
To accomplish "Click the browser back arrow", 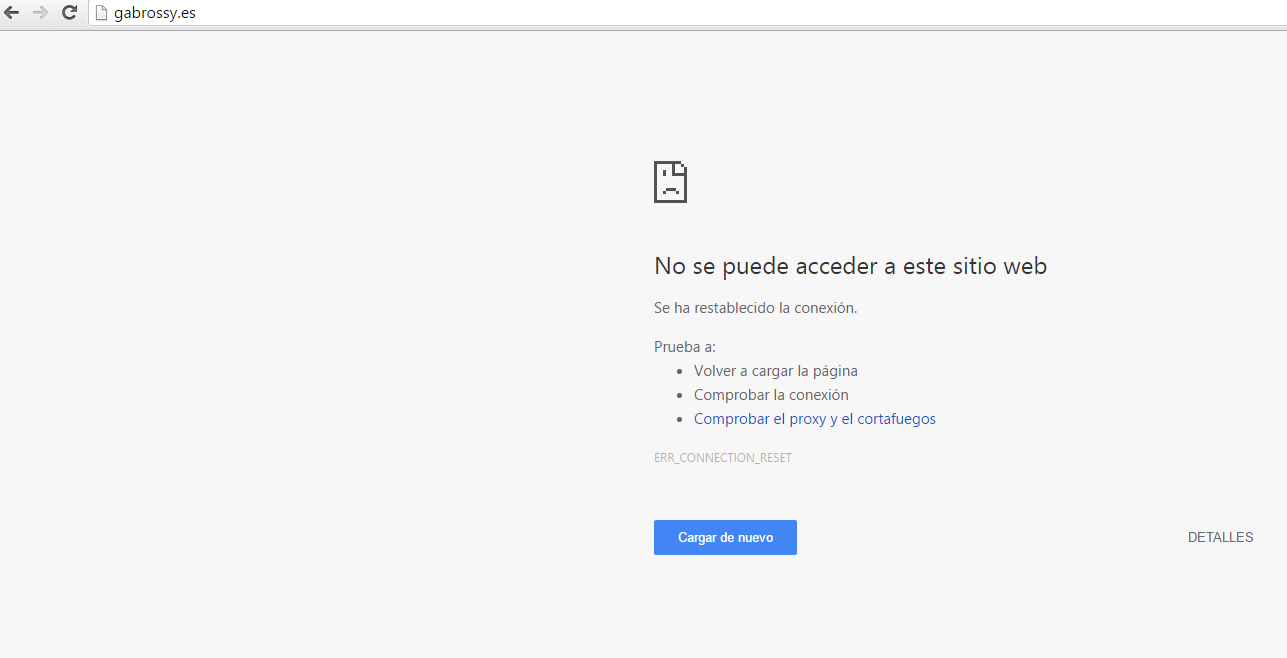I will click(12, 13).
